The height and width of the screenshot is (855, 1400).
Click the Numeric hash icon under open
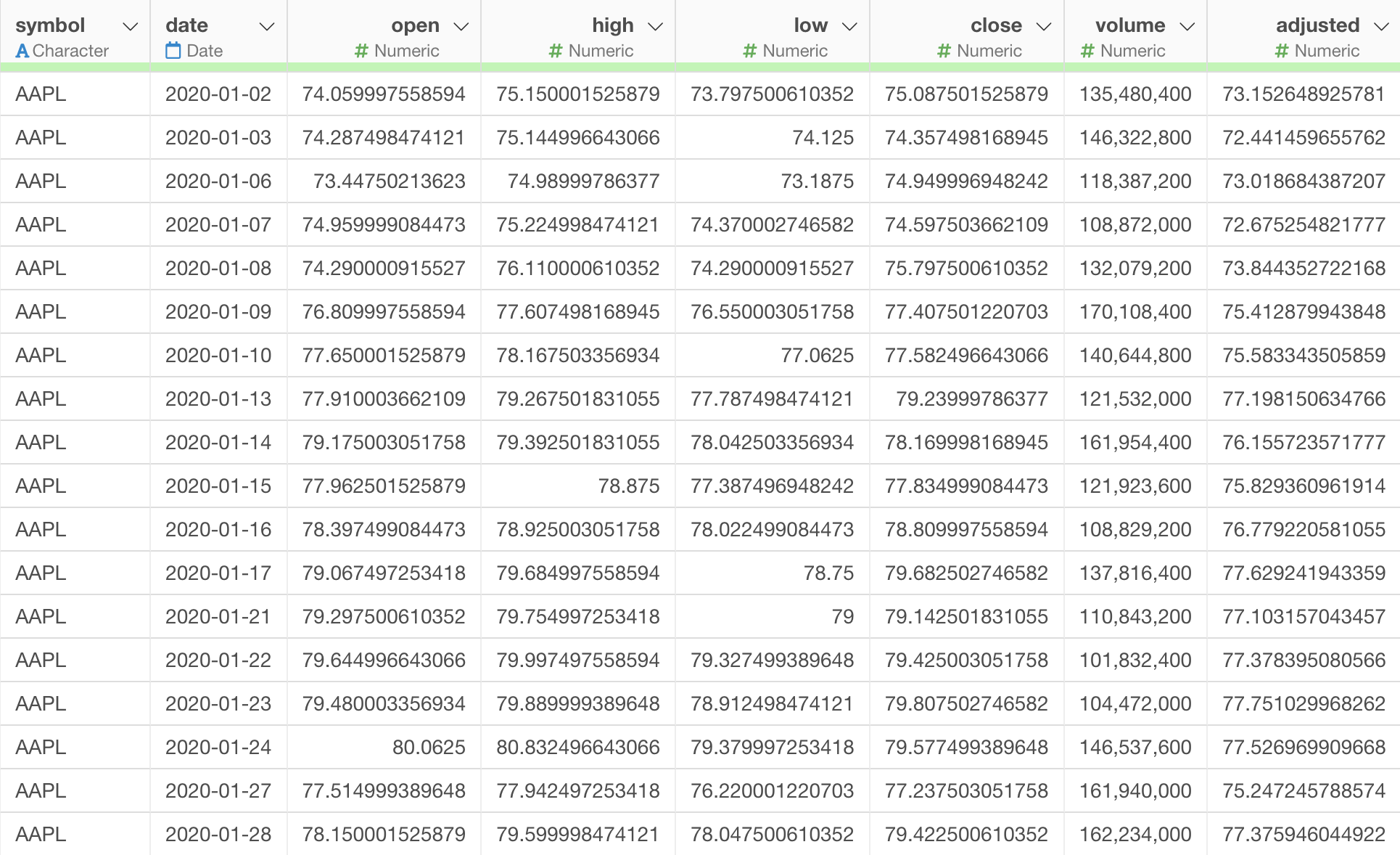coord(361,51)
